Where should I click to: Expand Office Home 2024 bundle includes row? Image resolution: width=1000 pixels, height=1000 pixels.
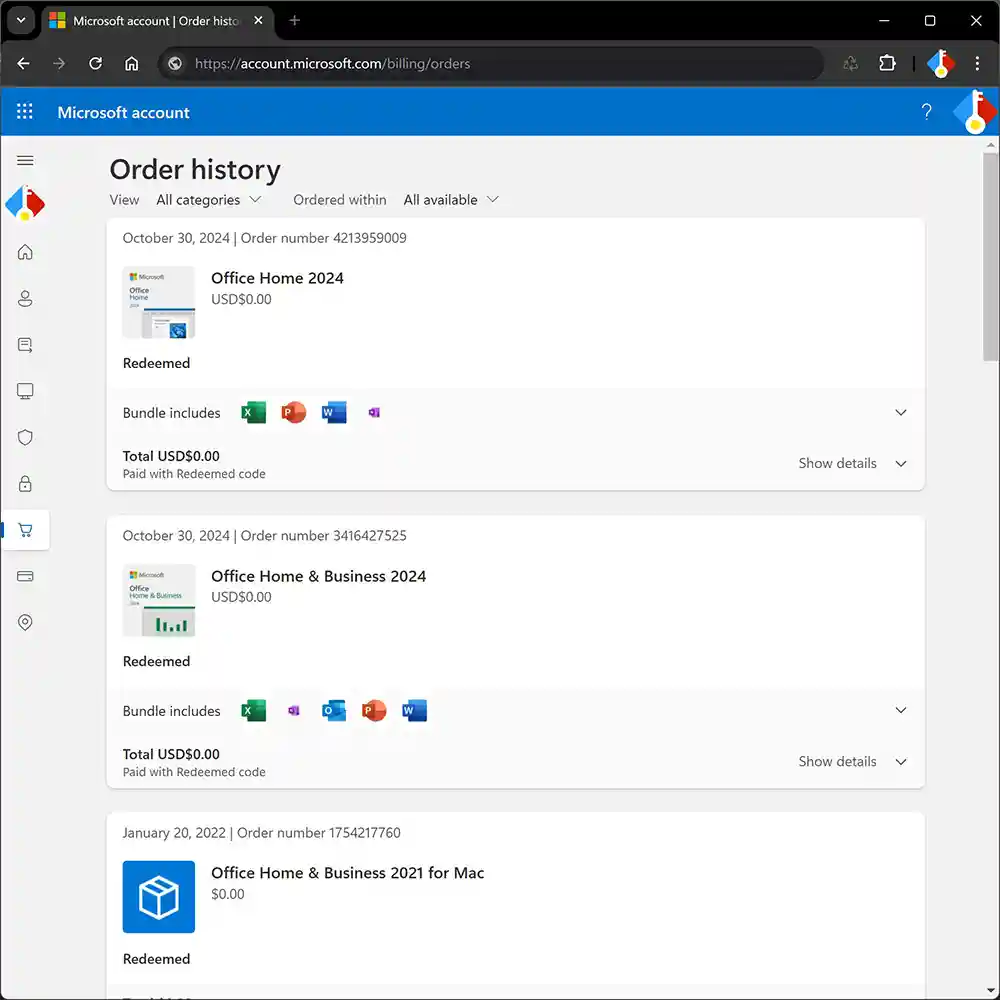pos(900,413)
